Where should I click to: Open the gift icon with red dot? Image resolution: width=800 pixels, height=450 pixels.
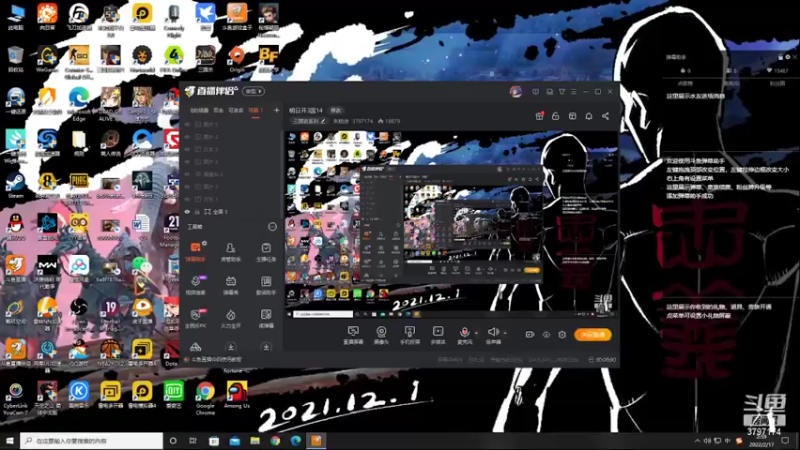(539, 116)
